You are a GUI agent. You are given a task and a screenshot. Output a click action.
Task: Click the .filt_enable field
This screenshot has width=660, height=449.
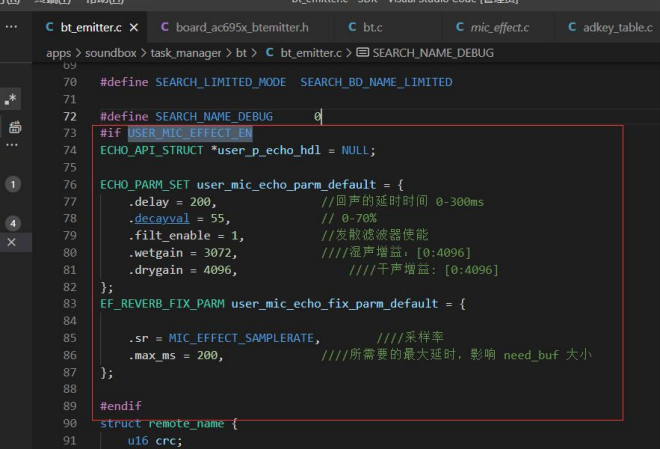point(169,236)
